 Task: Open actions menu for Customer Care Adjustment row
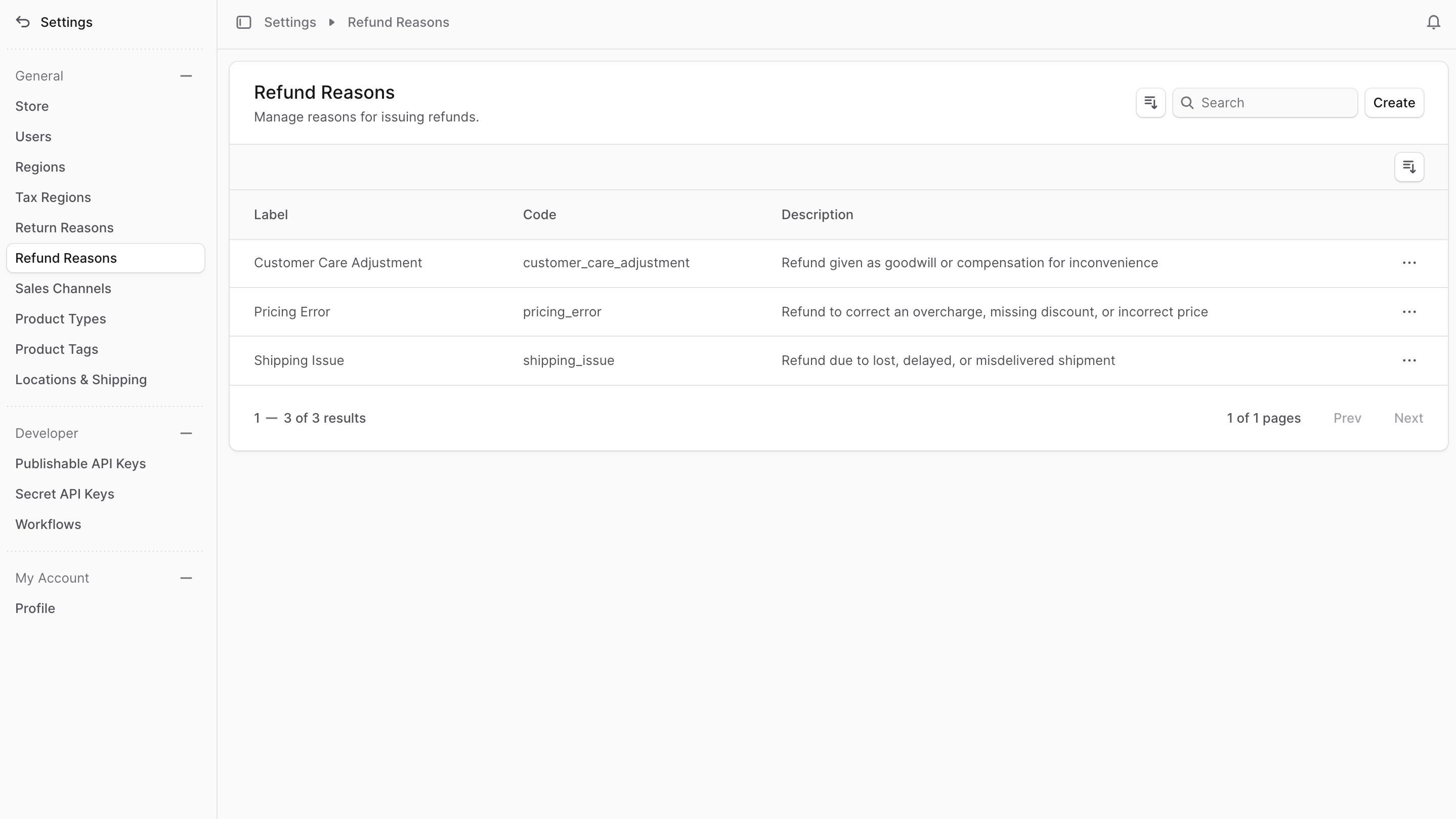[1409, 262]
